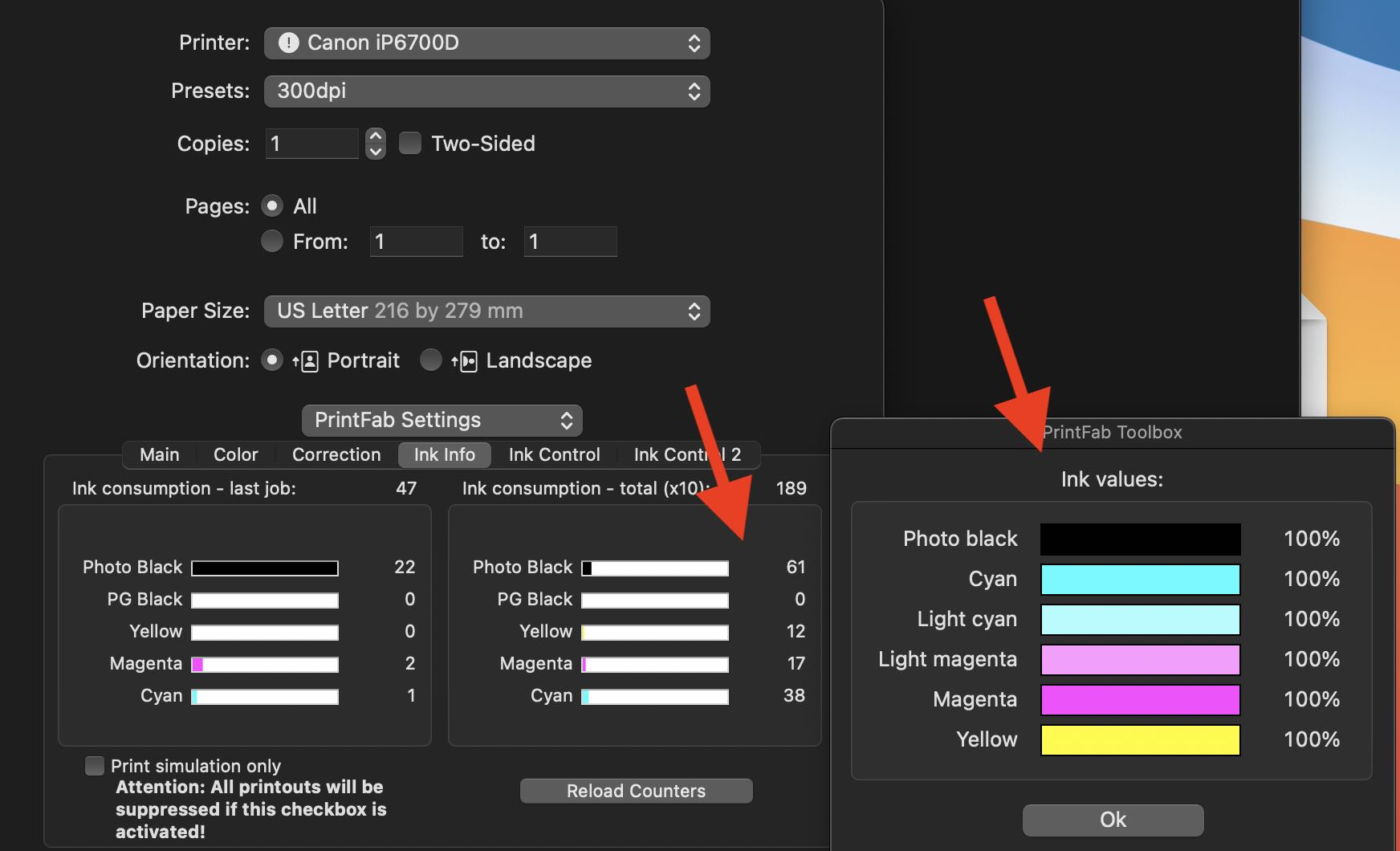Expand the Paper Size dropdown
1400x851 pixels.
486,311
